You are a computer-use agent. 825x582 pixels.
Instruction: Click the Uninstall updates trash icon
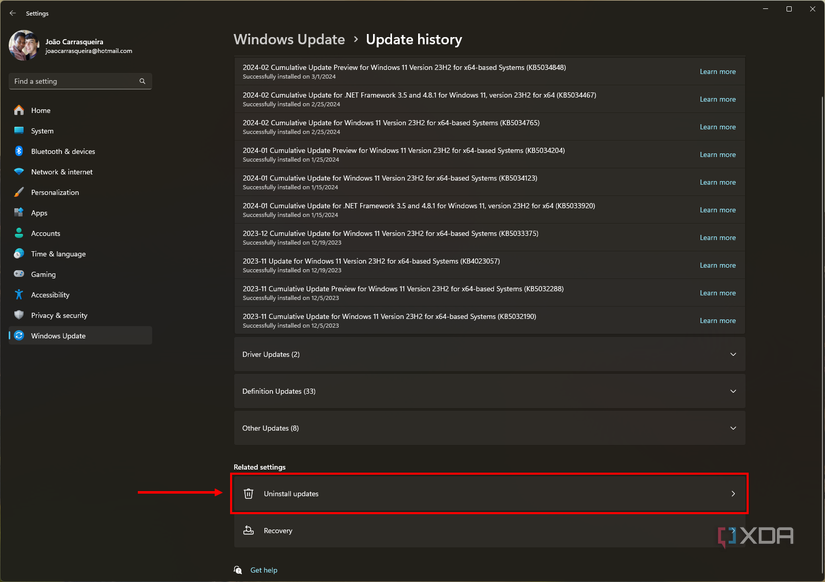(x=248, y=494)
